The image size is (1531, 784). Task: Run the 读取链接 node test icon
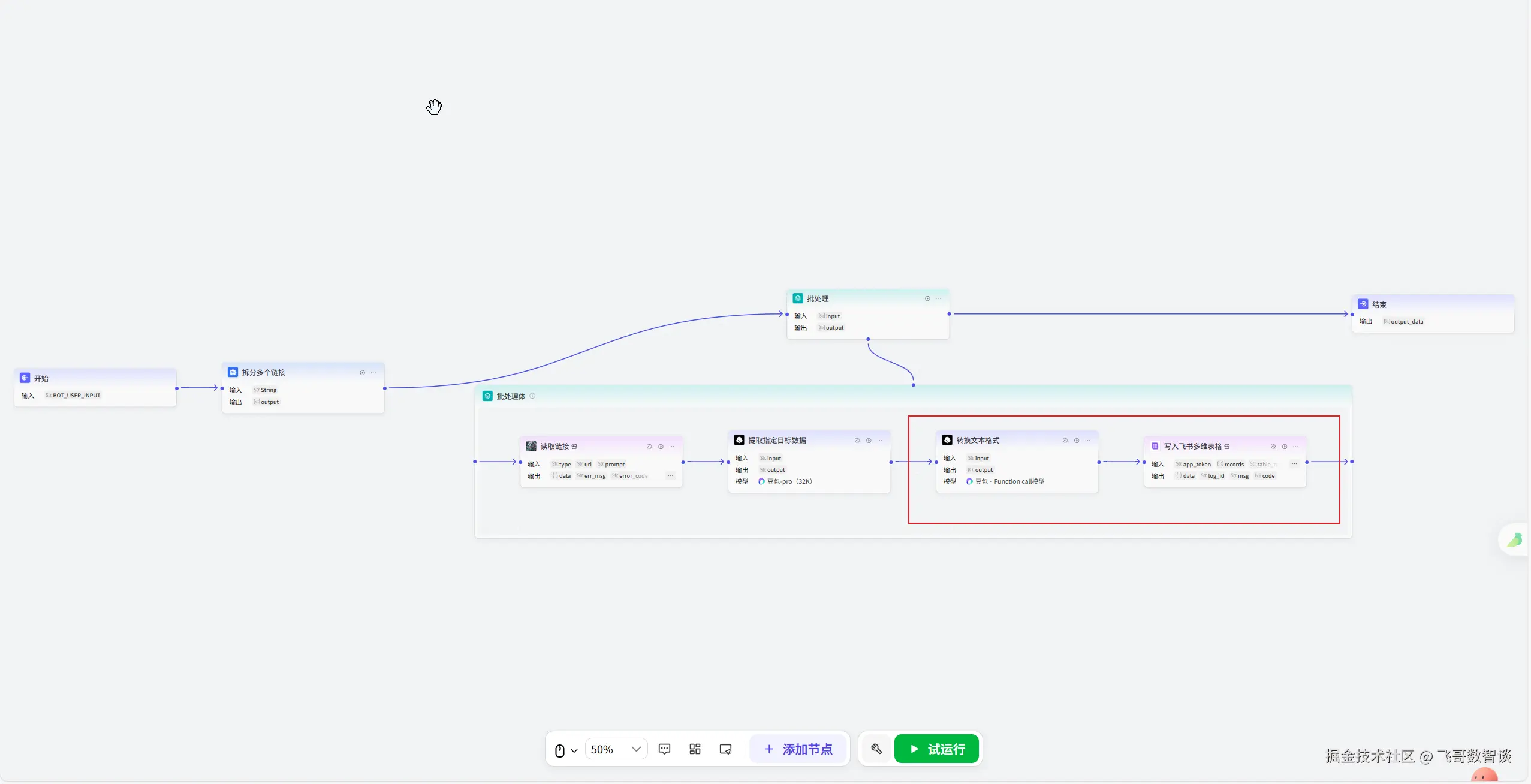tap(661, 447)
